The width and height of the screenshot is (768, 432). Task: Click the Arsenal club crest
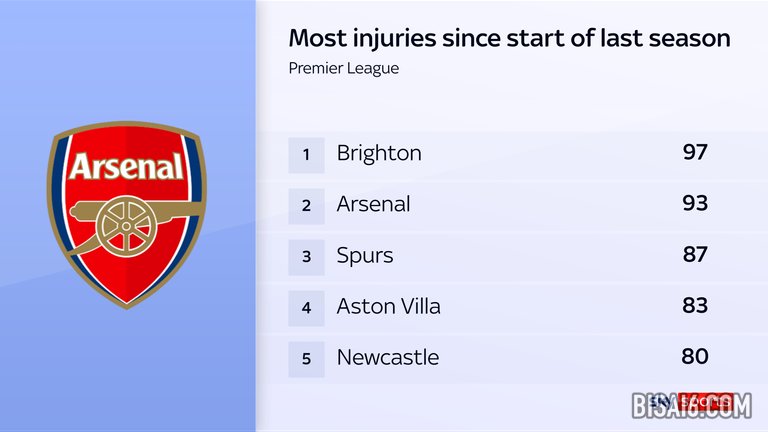(127, 214)
